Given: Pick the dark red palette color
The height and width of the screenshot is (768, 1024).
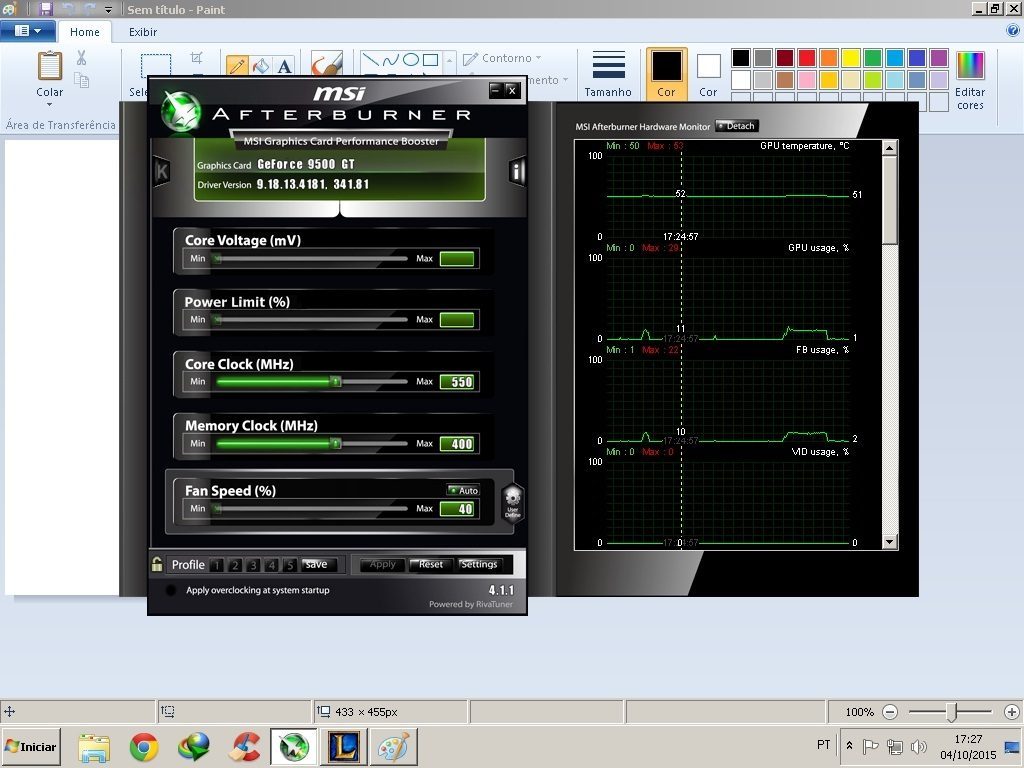Looking at the screenshot, I should [785, 57].
